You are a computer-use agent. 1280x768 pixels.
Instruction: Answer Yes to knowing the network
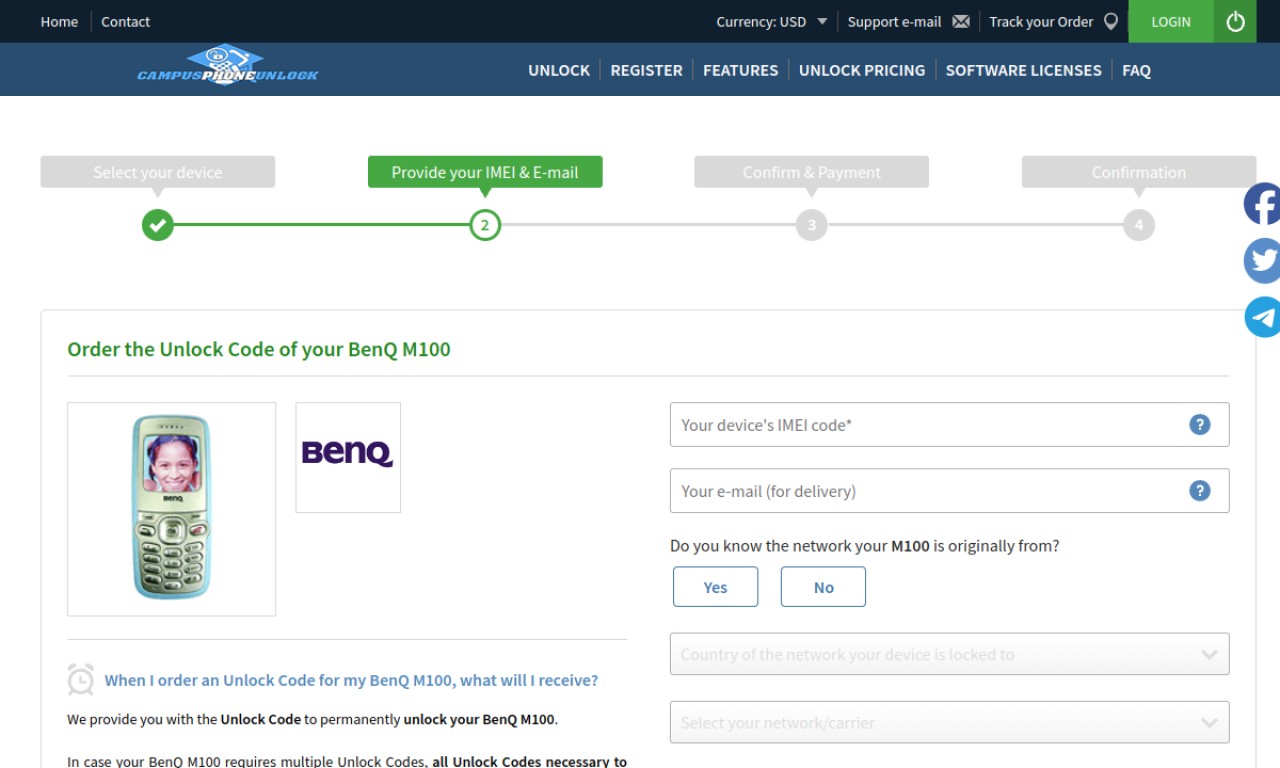[715, 587]
